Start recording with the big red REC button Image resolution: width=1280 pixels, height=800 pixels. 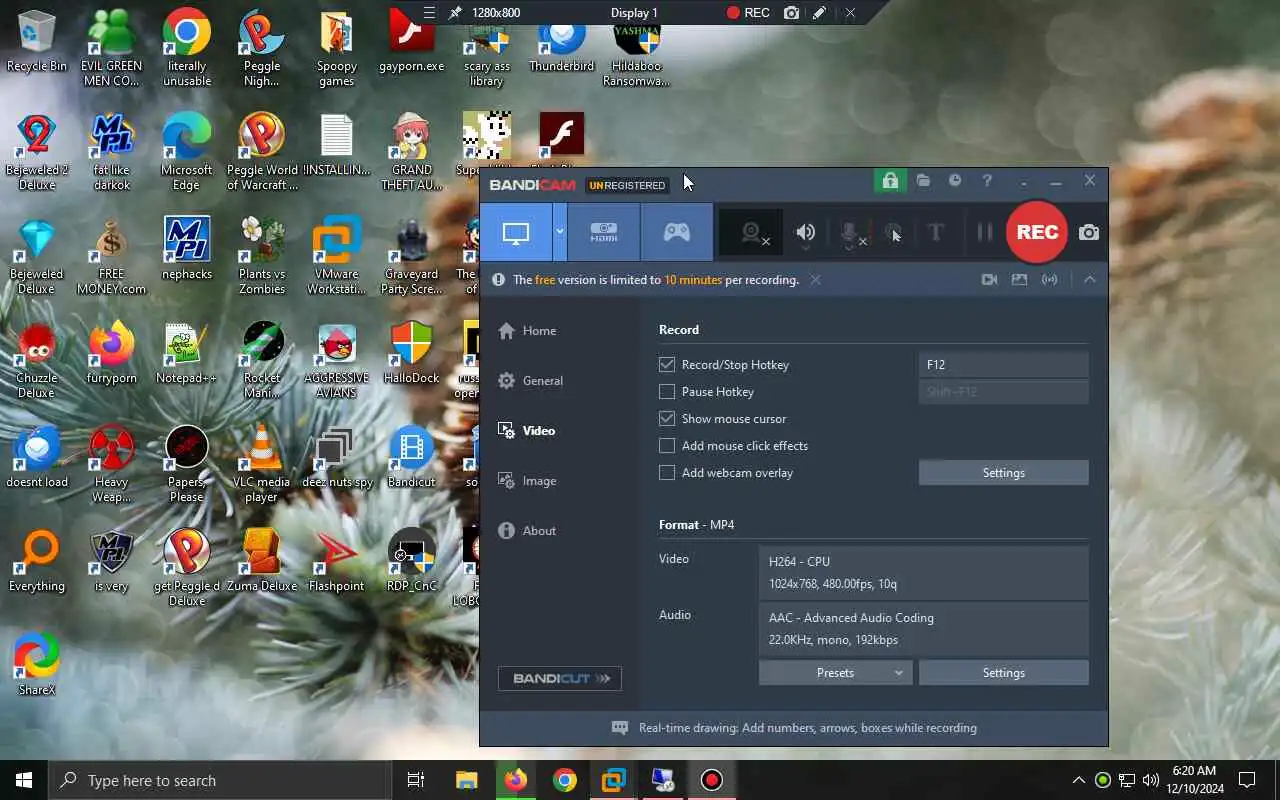point(1037,232)
